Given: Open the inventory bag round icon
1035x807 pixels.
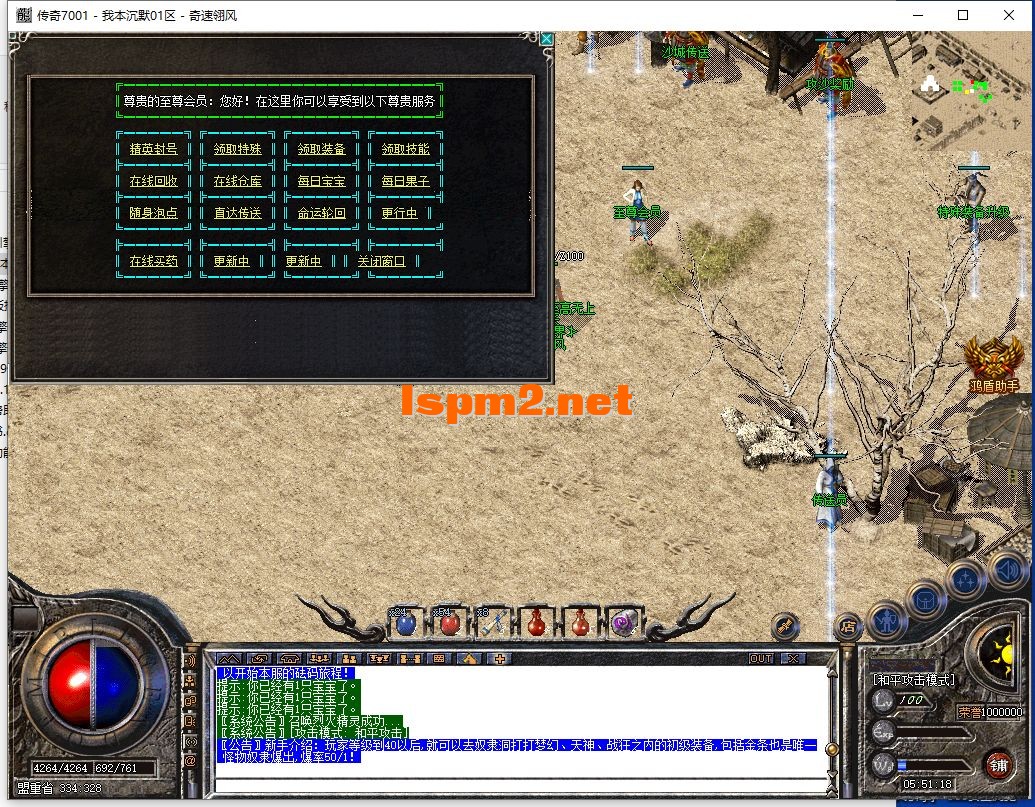Looking at the screenshot, I should 926,599.
